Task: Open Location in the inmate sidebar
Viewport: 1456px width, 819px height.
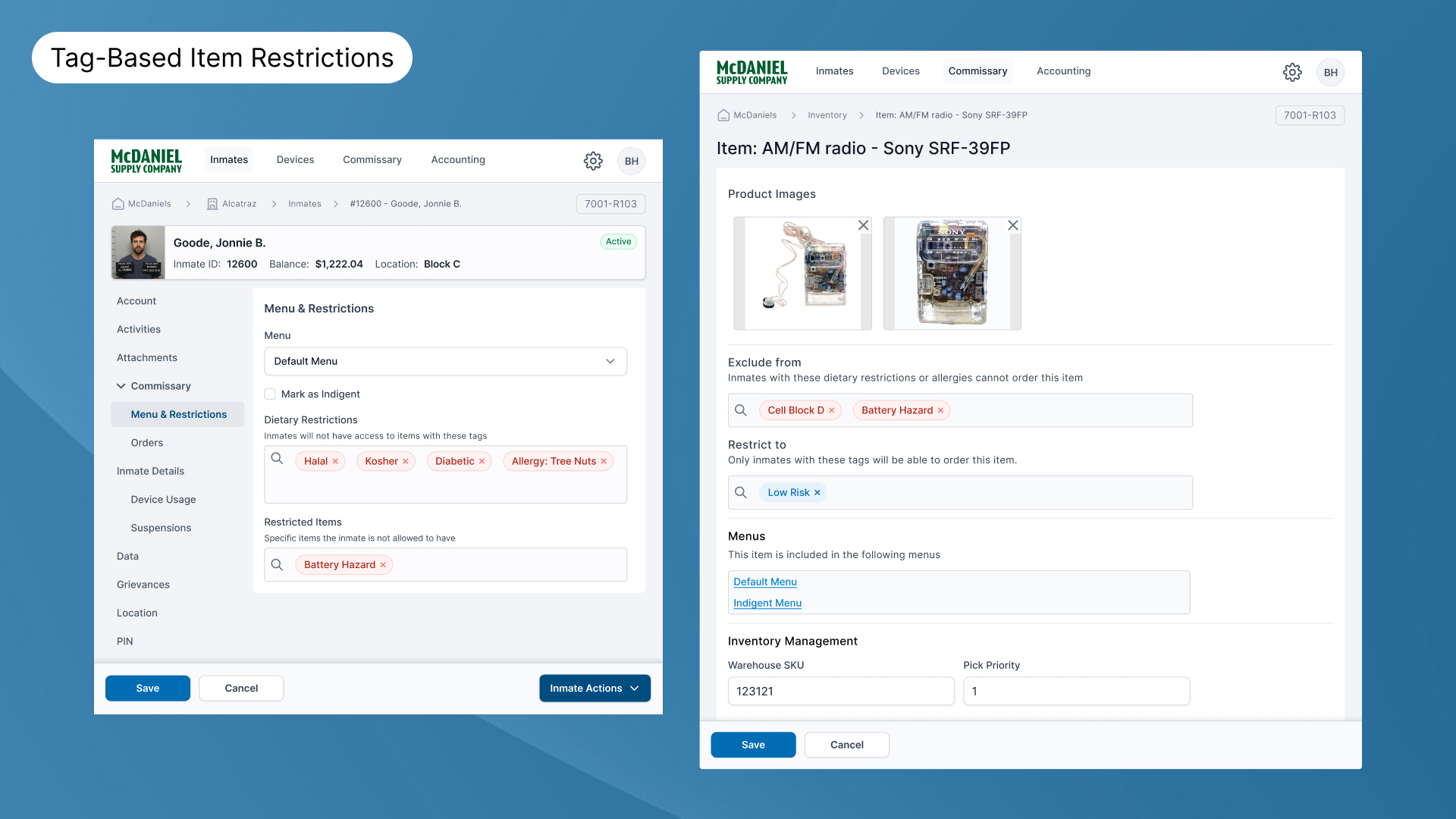Action: pyautogui.click(x=137, y=613)
